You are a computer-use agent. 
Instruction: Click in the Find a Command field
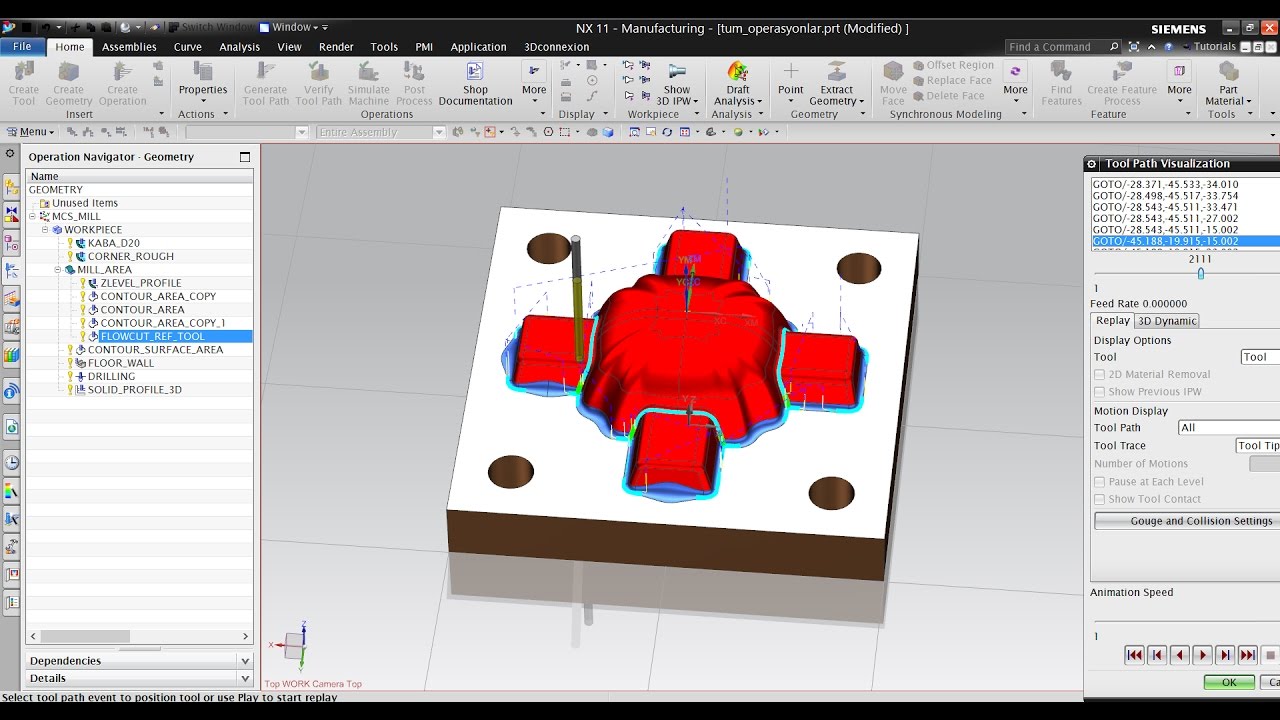[1056, 47]
